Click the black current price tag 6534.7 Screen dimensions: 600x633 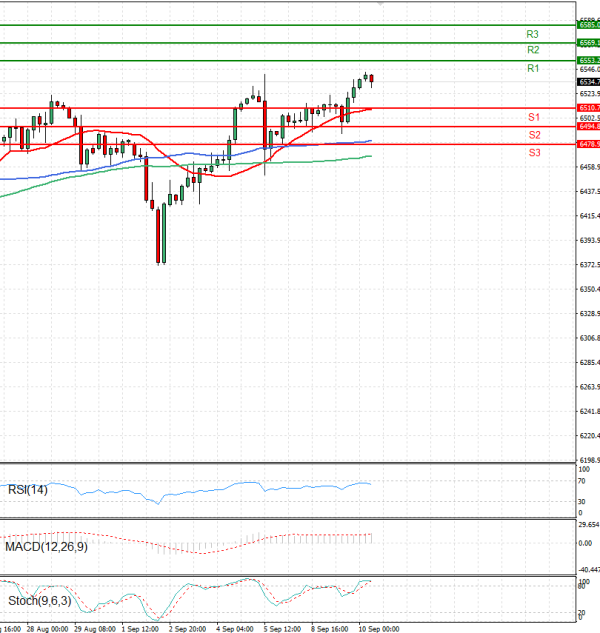point(589,82)
